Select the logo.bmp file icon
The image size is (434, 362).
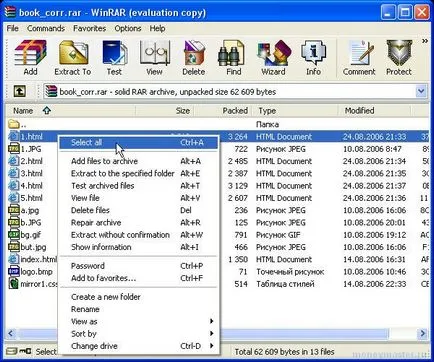point(13,272)
